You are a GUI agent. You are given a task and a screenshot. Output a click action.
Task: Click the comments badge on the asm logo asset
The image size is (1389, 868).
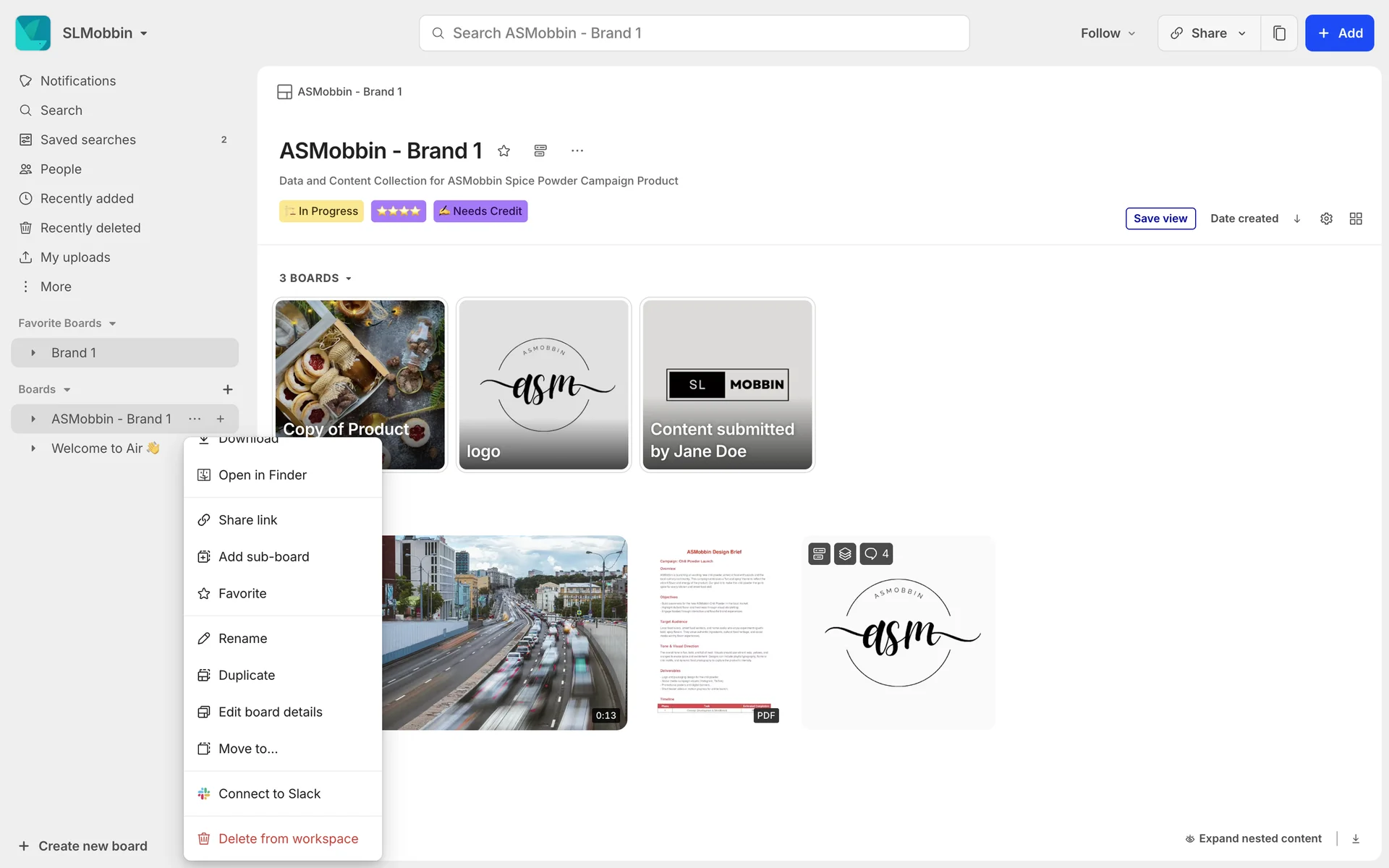point(876,554)
